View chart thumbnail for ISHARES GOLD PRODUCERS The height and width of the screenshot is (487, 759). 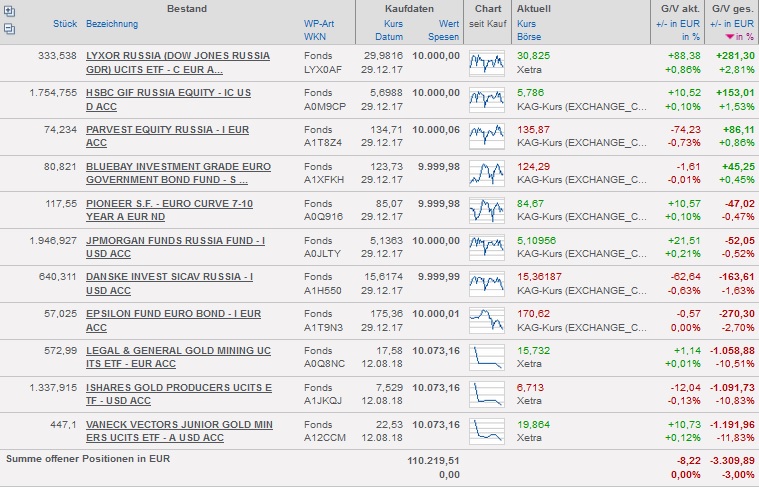[x=486, y=394]
